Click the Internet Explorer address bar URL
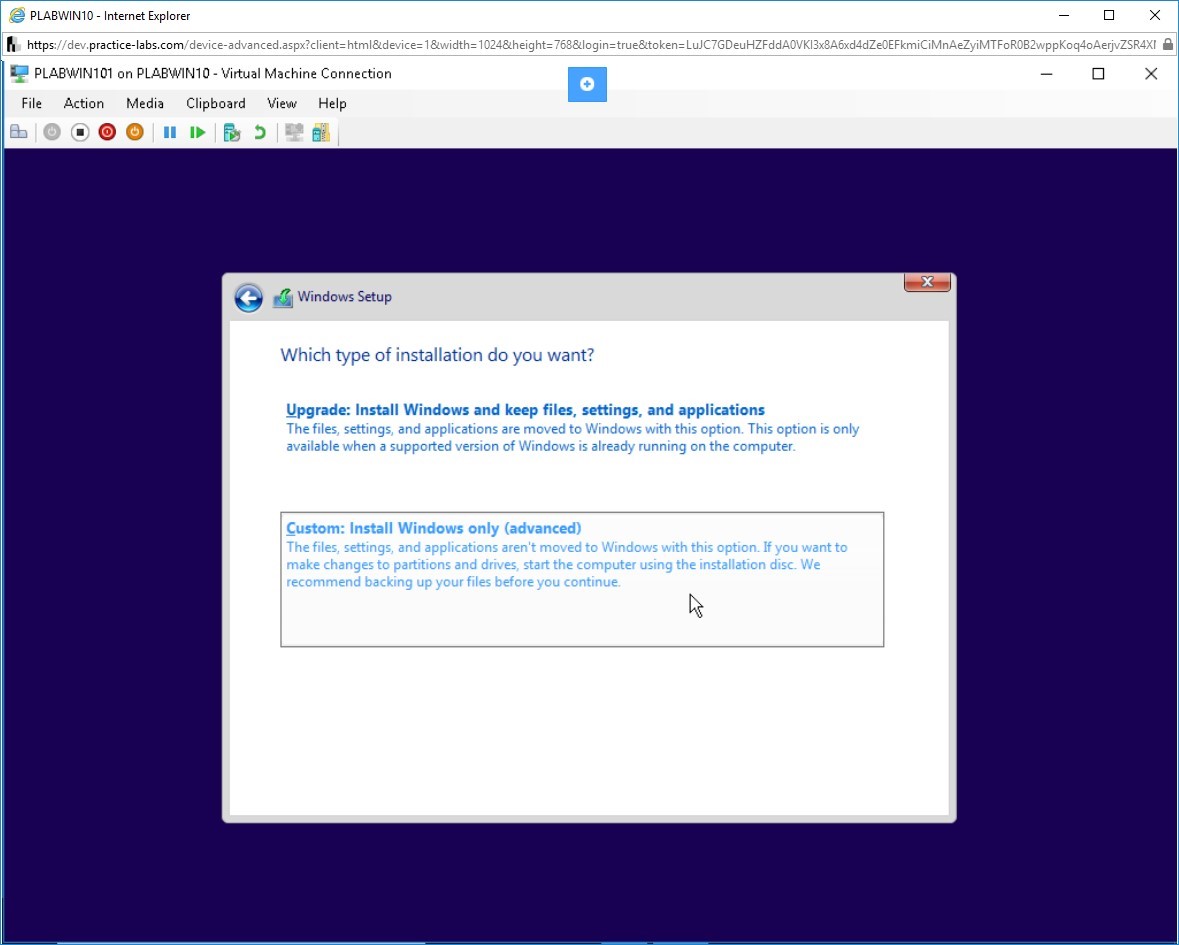The image size is (1179, 945). tap(591, 45)
